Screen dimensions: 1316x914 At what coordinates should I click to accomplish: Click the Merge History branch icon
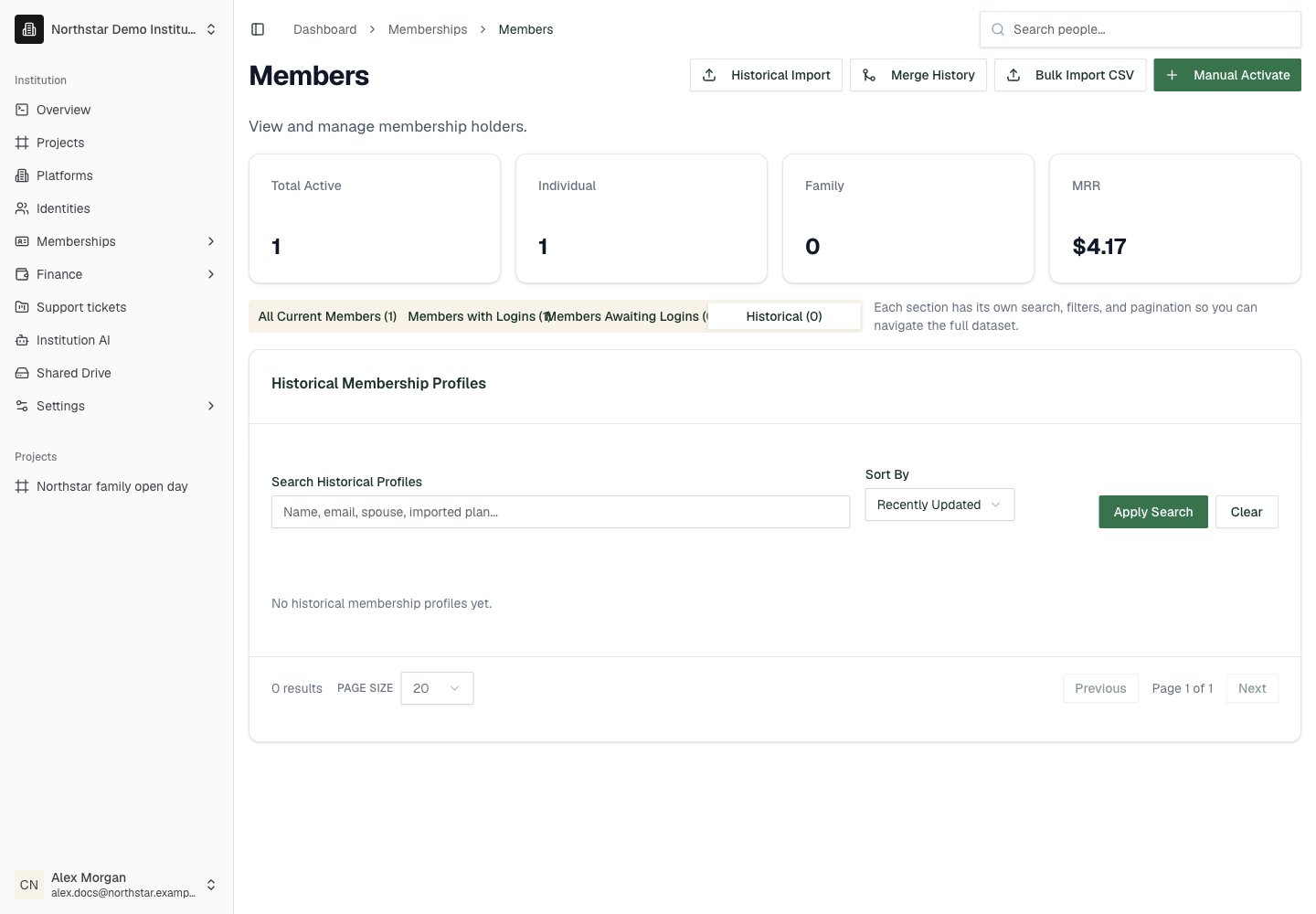[869, 75]
